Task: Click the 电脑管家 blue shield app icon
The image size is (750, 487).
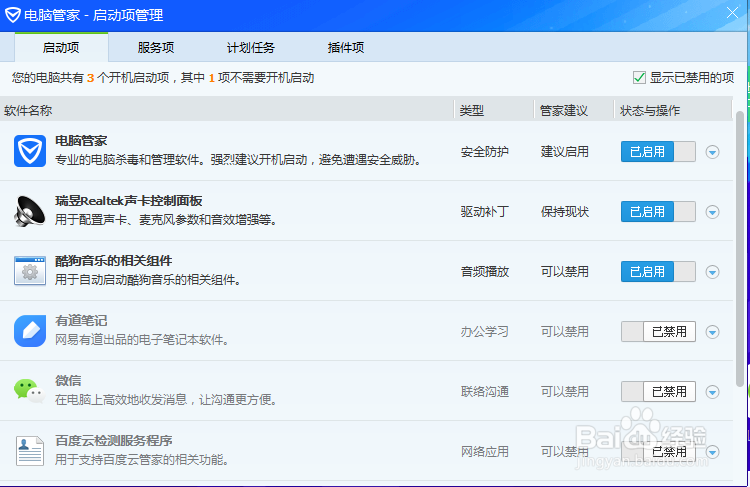Action: [x=30, y=151]
